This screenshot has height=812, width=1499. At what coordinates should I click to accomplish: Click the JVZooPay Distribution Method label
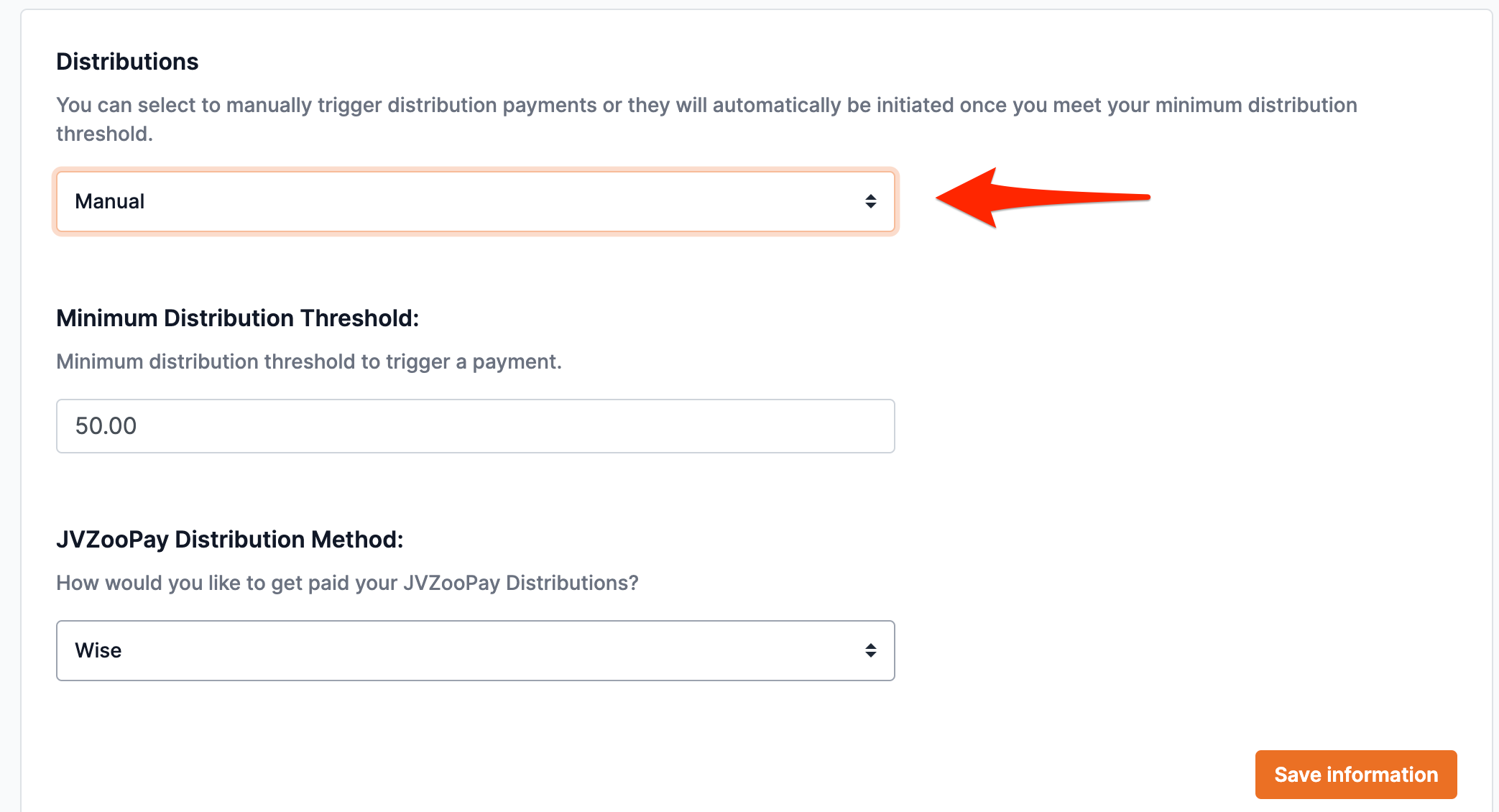click(229, 540)
